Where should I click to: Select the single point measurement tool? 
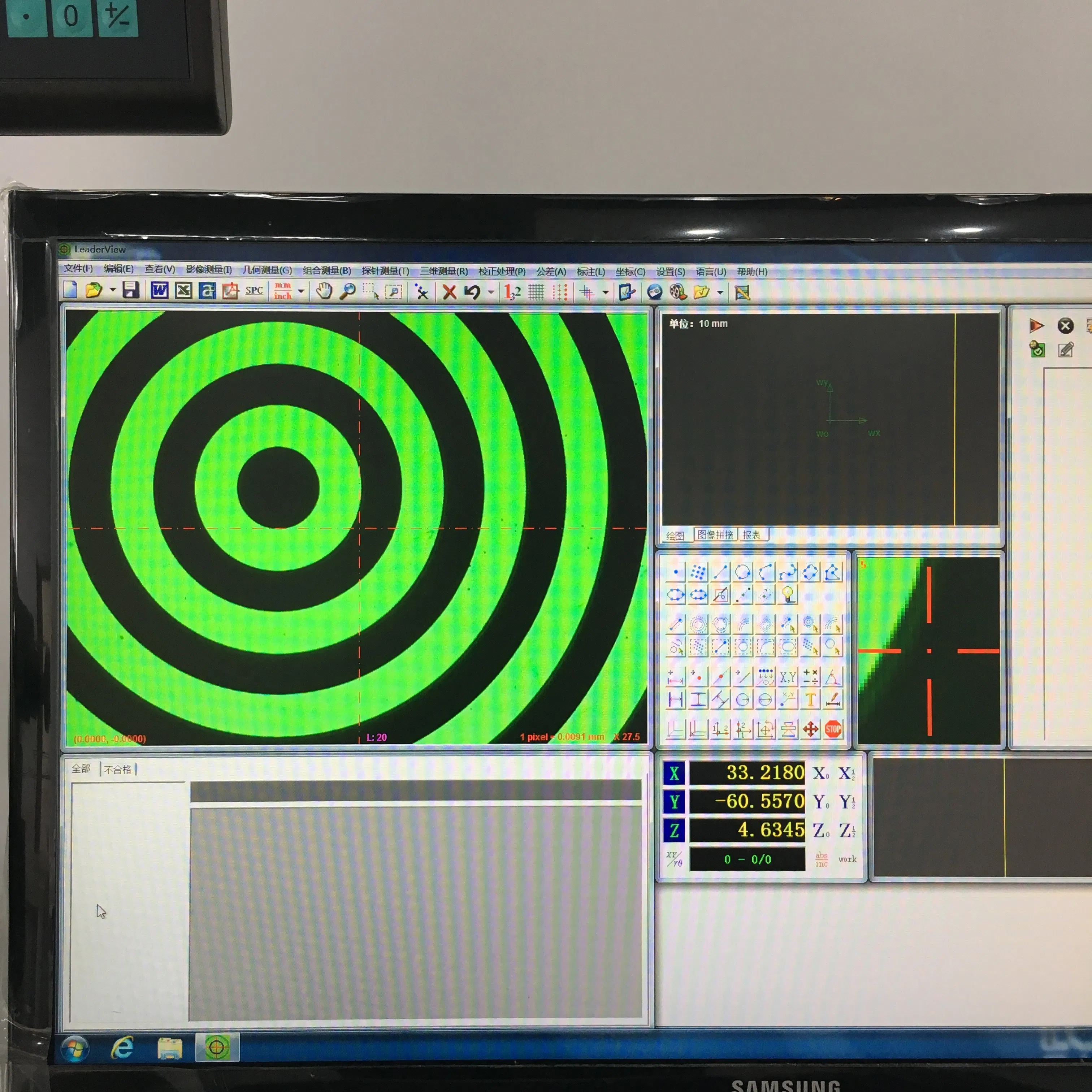675,573
